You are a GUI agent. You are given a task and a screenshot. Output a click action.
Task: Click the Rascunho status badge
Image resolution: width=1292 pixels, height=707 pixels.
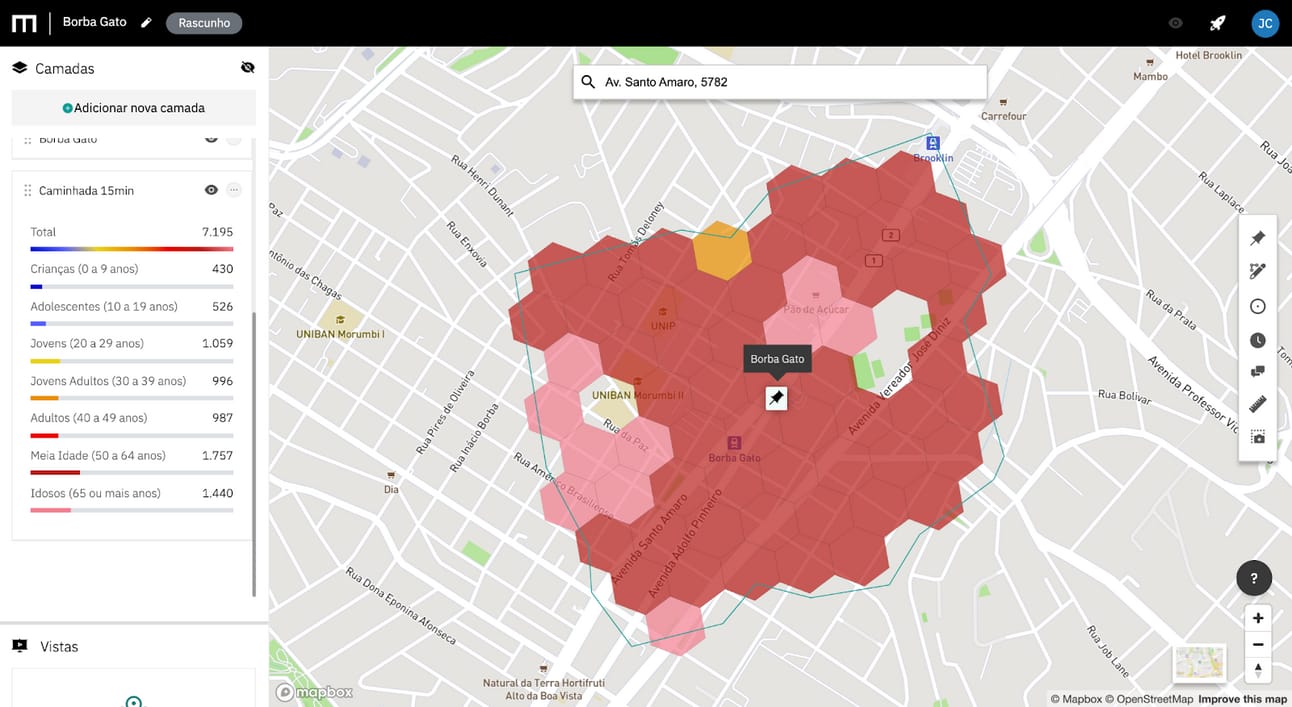[204, 23]
